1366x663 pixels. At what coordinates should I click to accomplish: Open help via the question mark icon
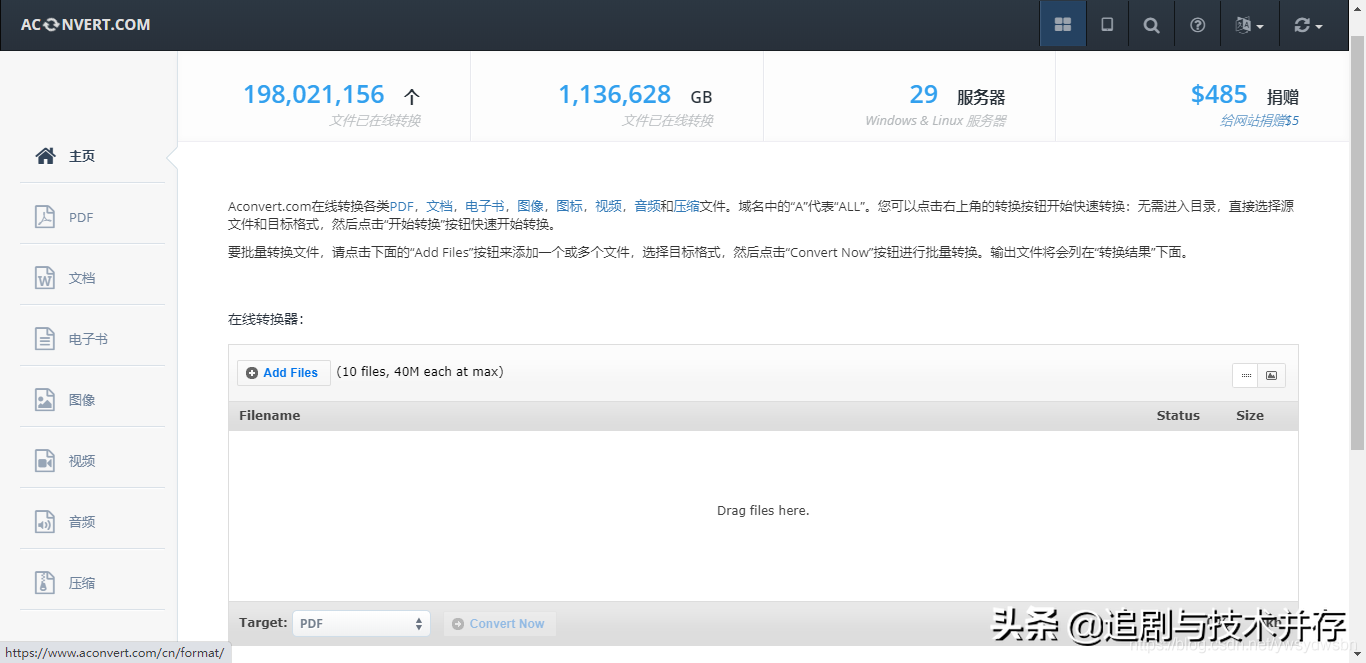(1197, 25)
